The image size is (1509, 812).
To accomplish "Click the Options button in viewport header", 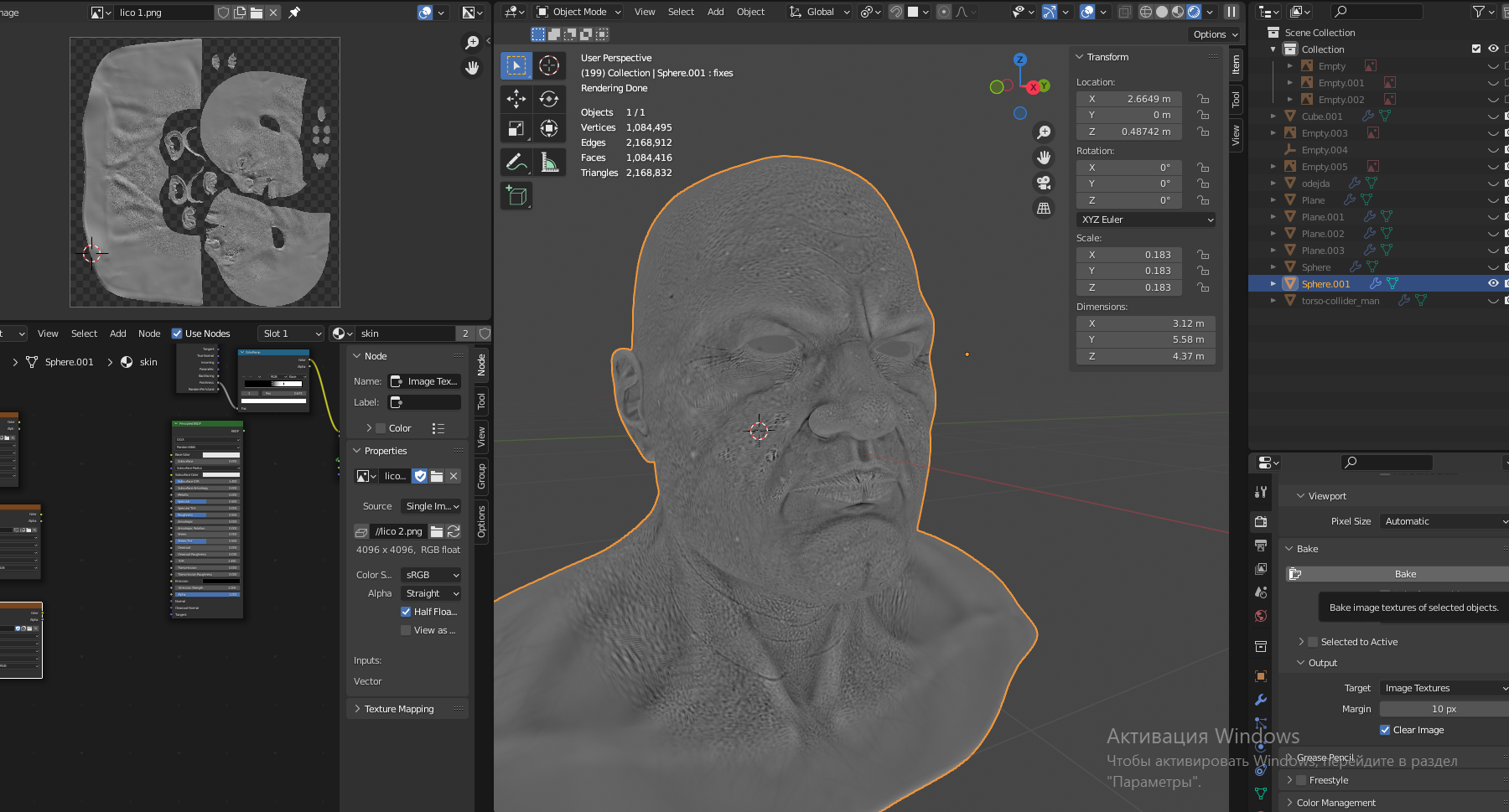I will click(x=1214, y=34).
